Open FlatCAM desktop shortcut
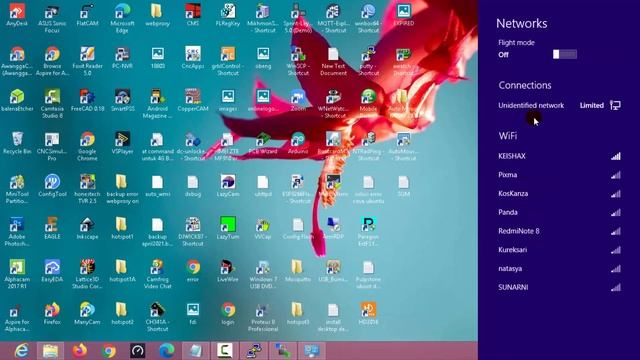 tap(87, 15)
